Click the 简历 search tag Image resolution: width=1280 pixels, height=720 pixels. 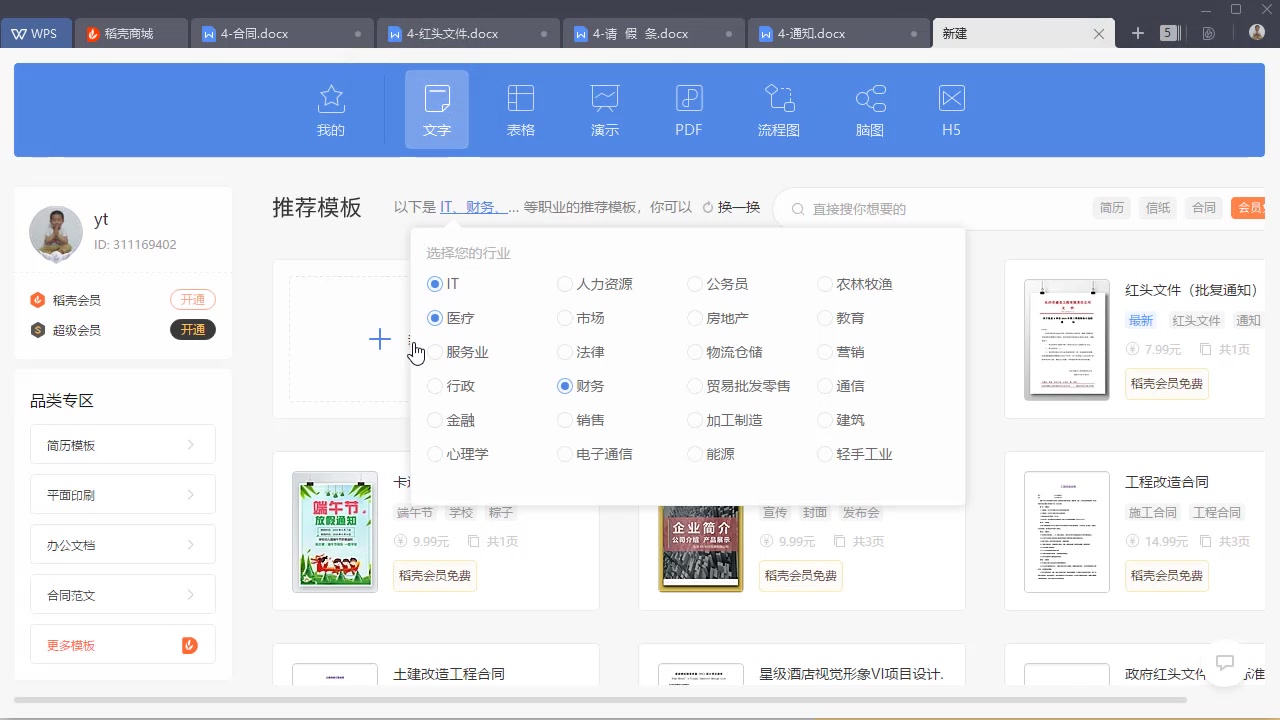1112,208
